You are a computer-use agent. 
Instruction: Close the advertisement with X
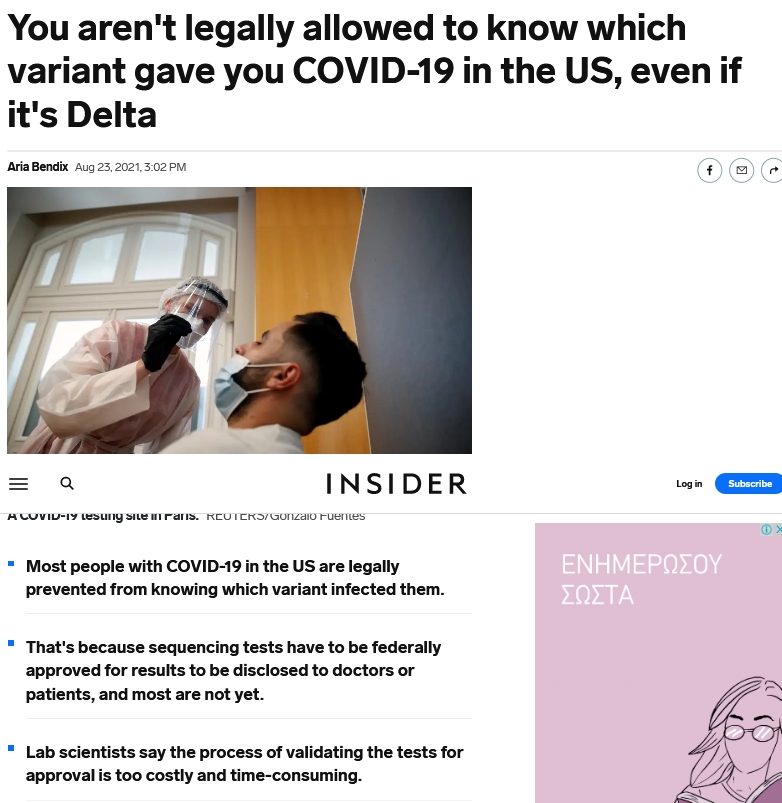[x=778, y=530]
